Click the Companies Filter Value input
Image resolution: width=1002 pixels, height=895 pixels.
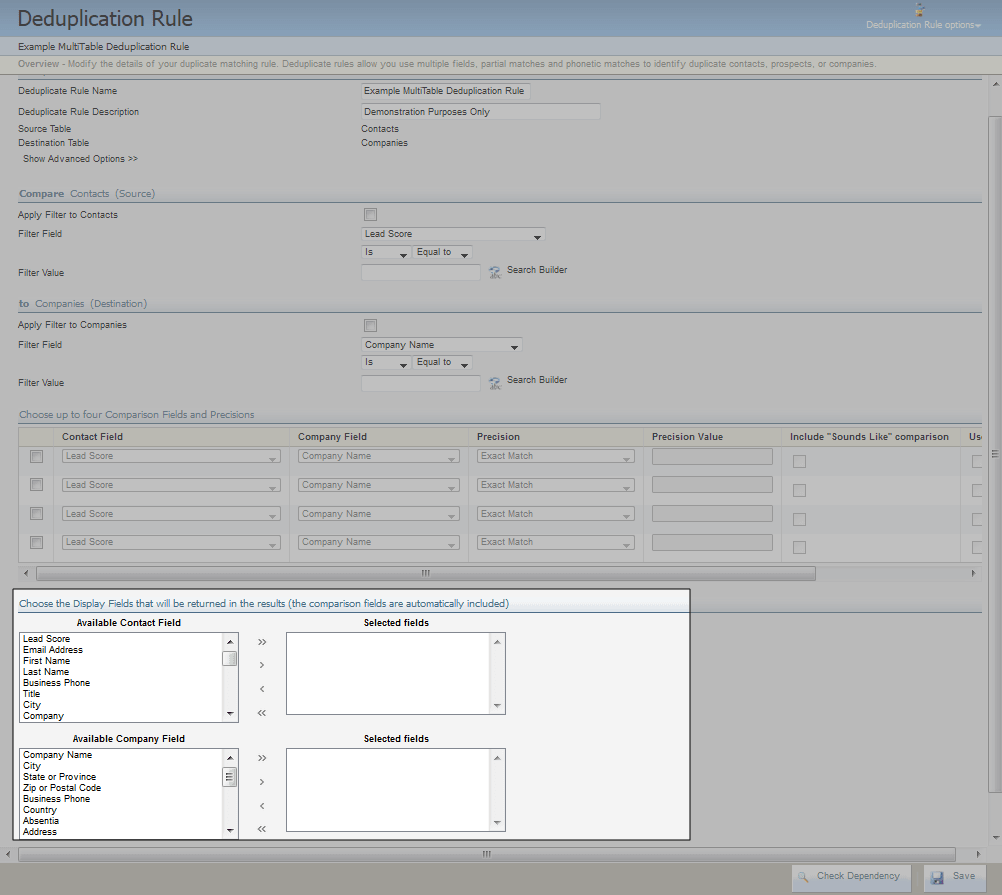[420, 383]
